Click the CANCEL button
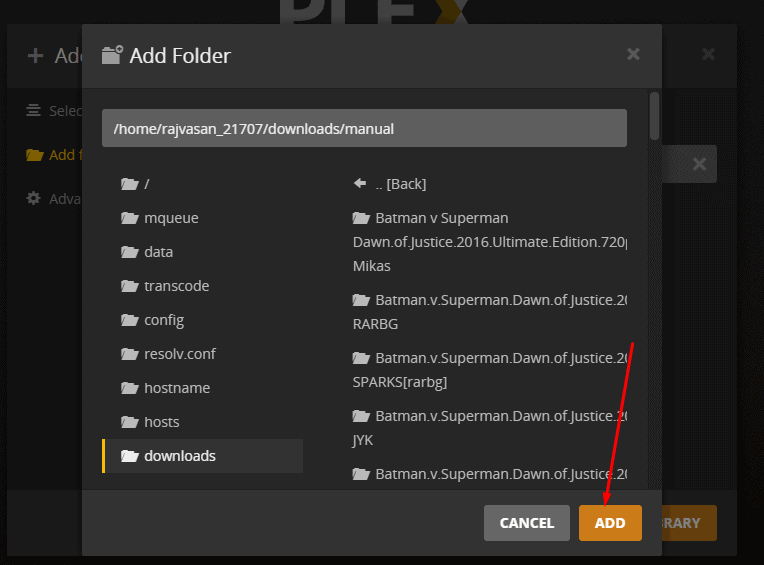Image resolution: width=764 pixels, height=565 pixels. click(526, 523)
